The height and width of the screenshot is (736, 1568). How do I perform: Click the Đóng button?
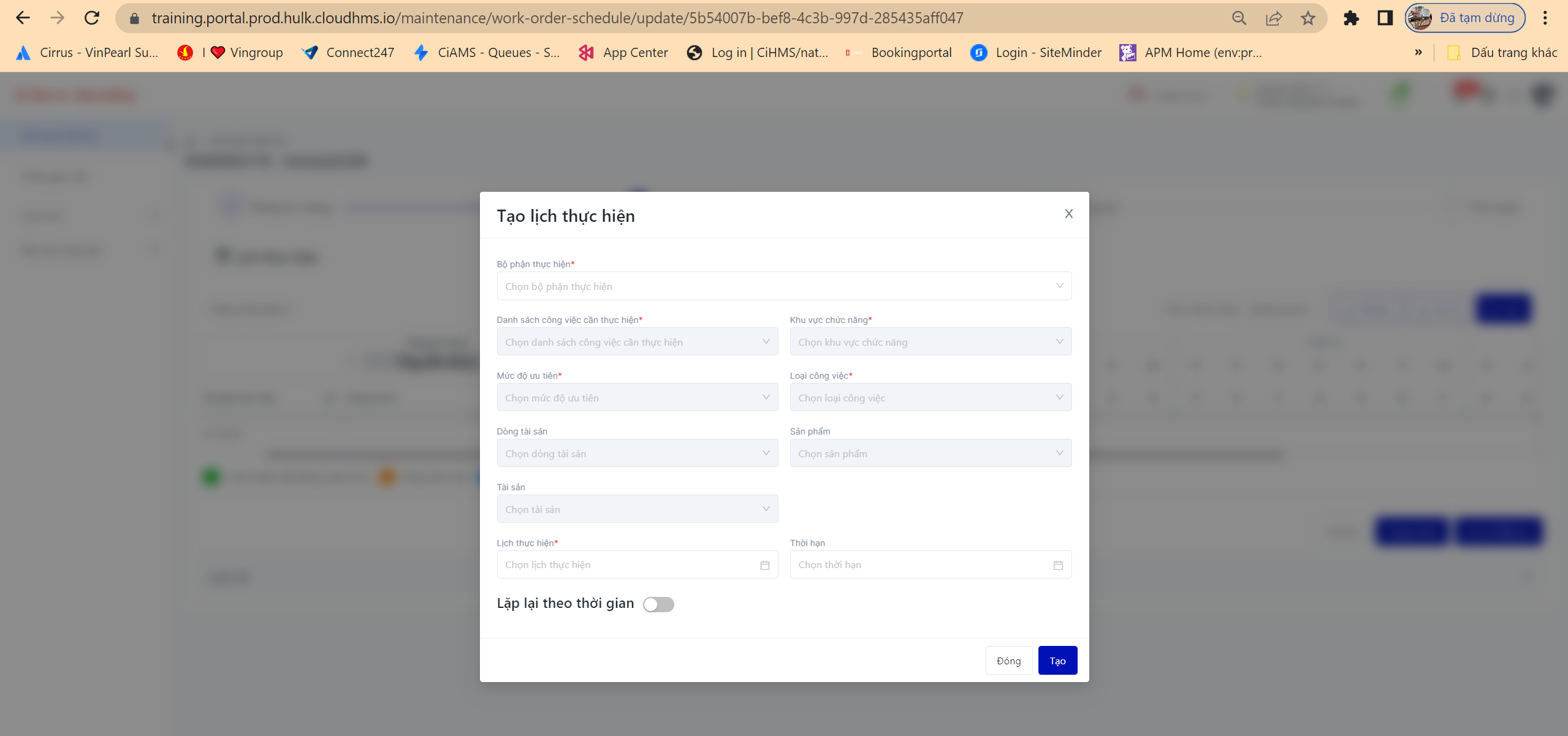1008,661
